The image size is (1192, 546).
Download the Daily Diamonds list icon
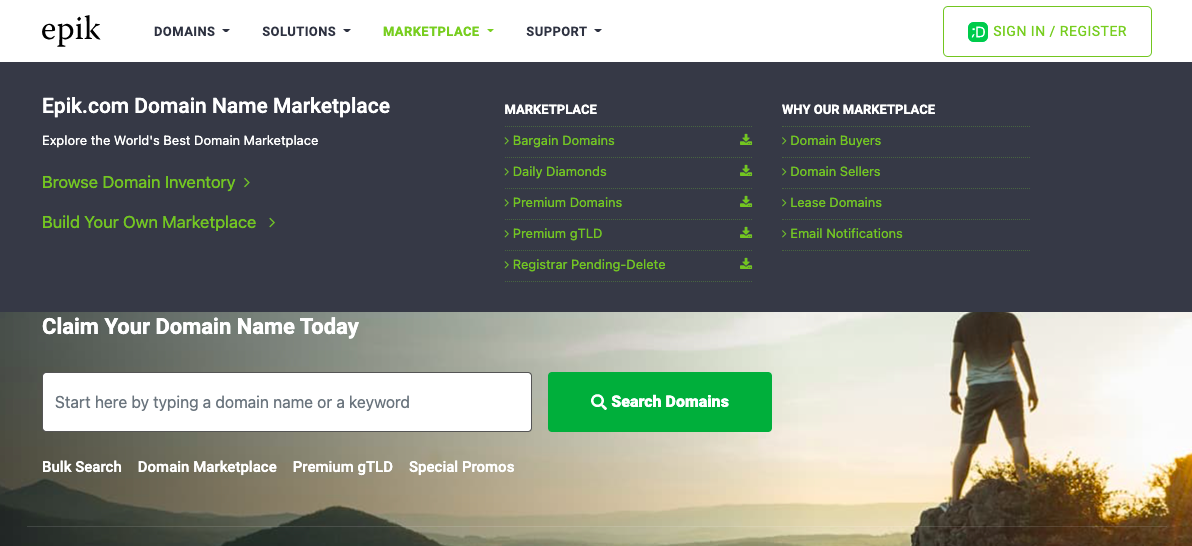746,171
